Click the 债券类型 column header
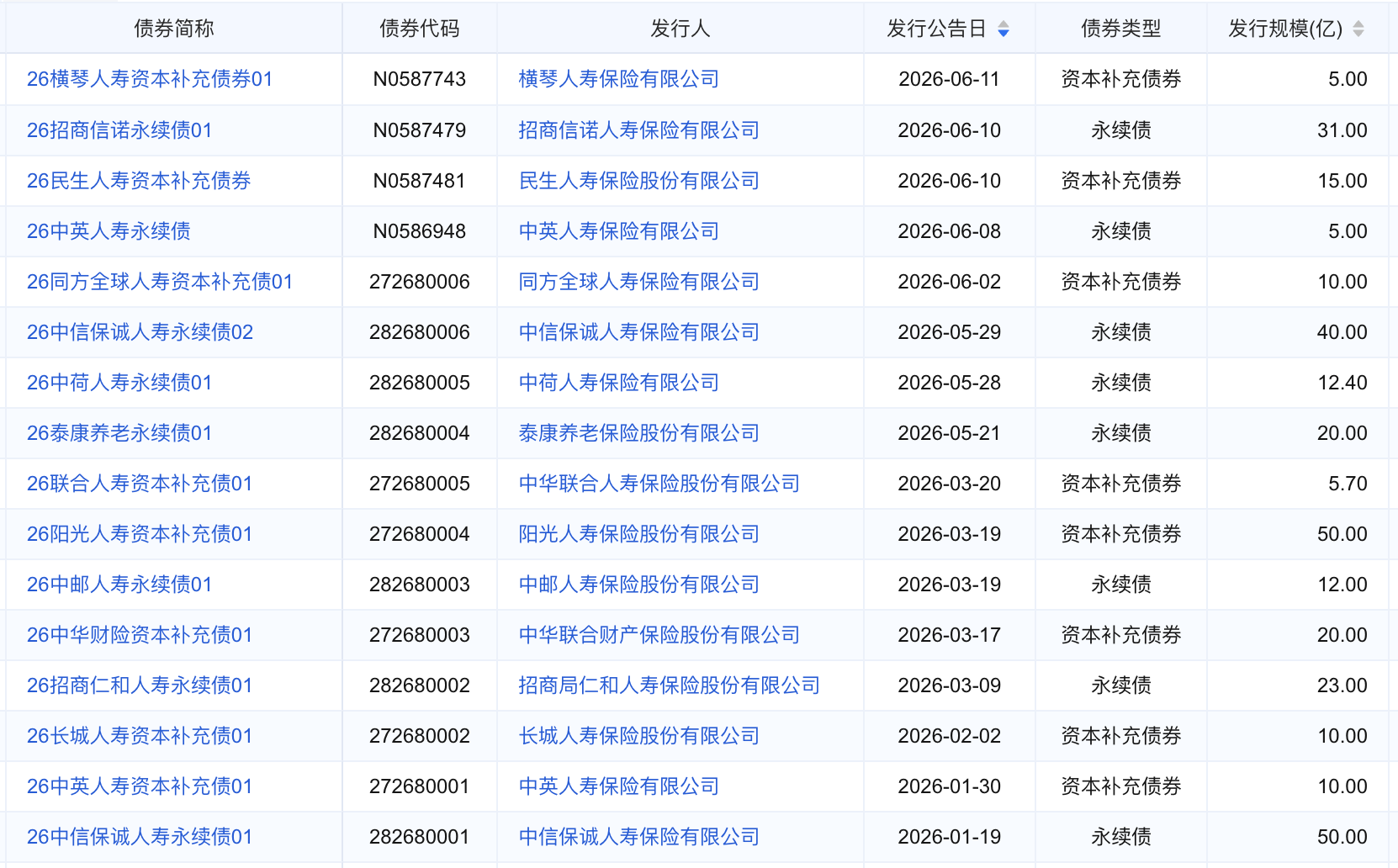This screenshot has width=1398, height=868. pyautogui.click(x=1121, y=29)
